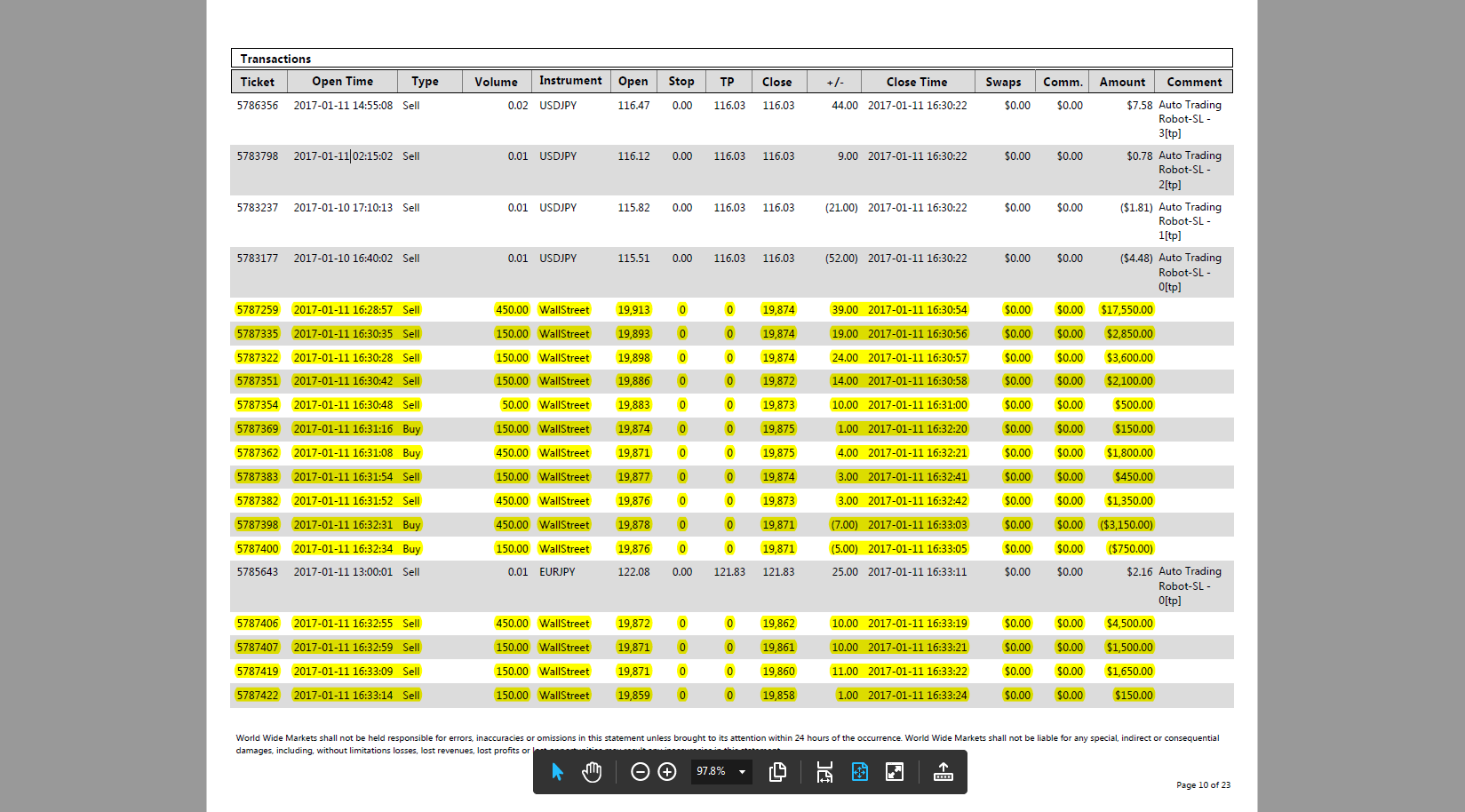The width and height of the screenshot is (1465, 812).
Task: Select highlighted ticket 5787383
Action: pyautogui.click(x=258, y=477)
